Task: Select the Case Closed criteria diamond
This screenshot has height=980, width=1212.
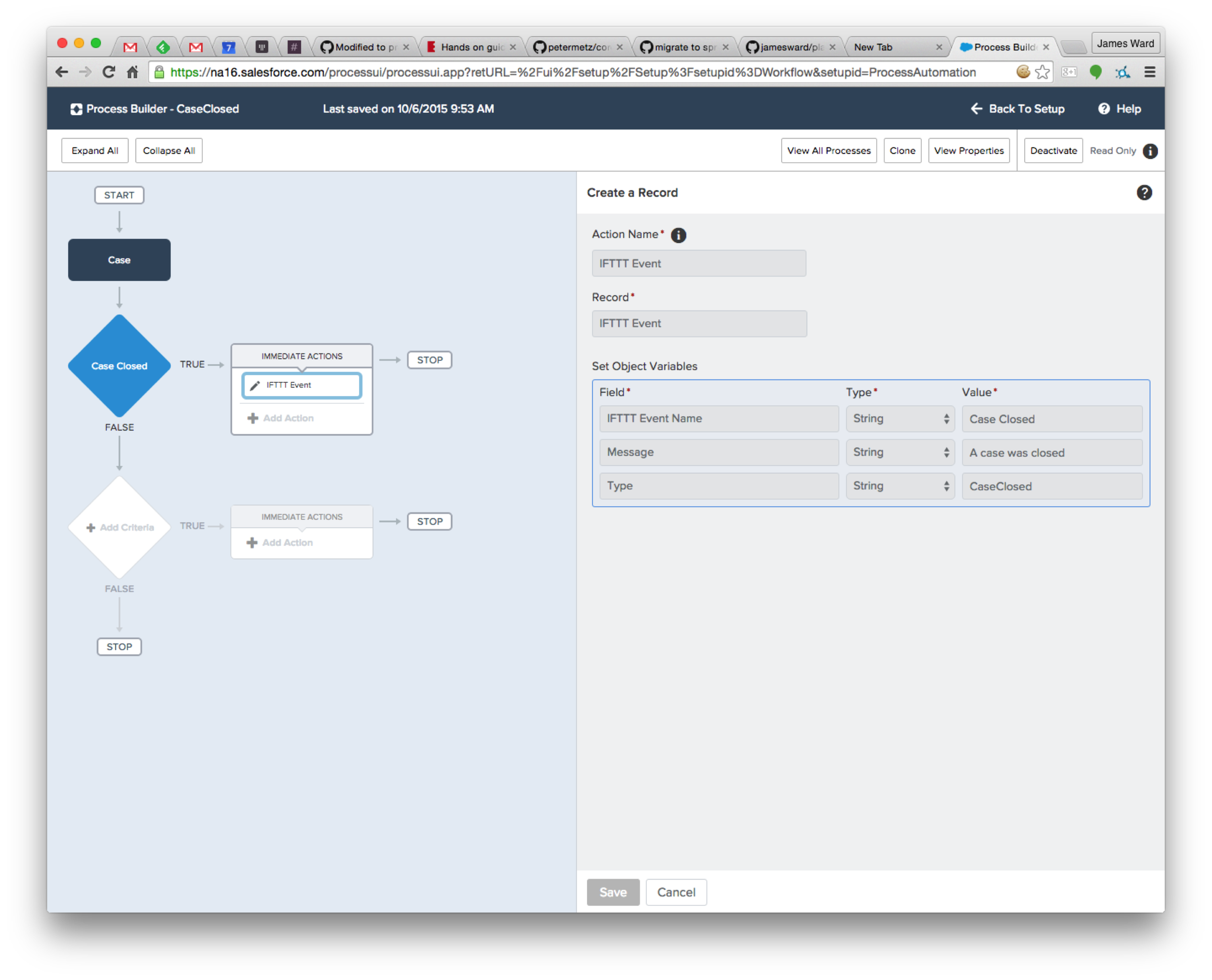Action: [x=119, y=366]
